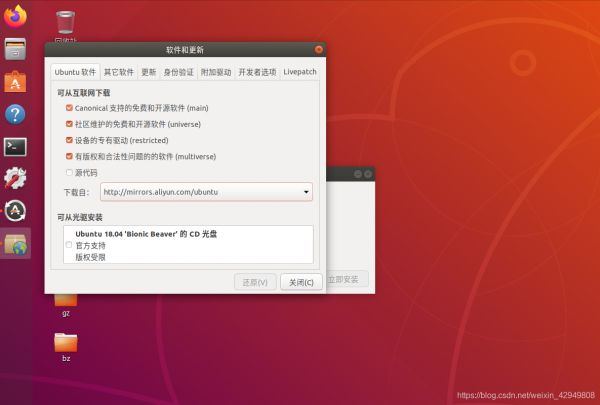Image resolution: width=600 pixels, height=405 pixels.
Task: Click the mirrors.aliyun.com URL field
Action: 206,192
